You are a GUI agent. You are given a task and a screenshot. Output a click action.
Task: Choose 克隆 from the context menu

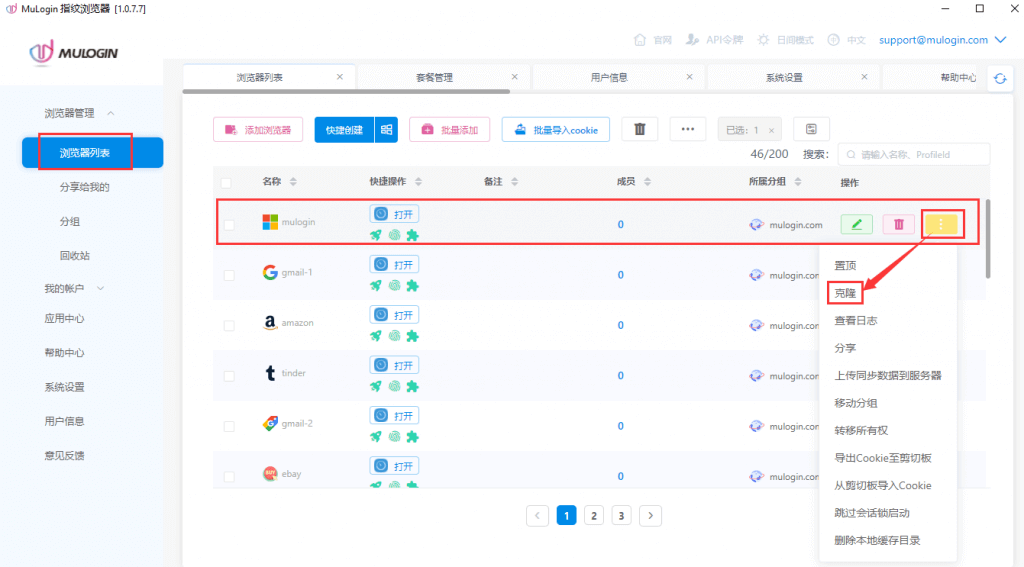click(x=845, y=294)
